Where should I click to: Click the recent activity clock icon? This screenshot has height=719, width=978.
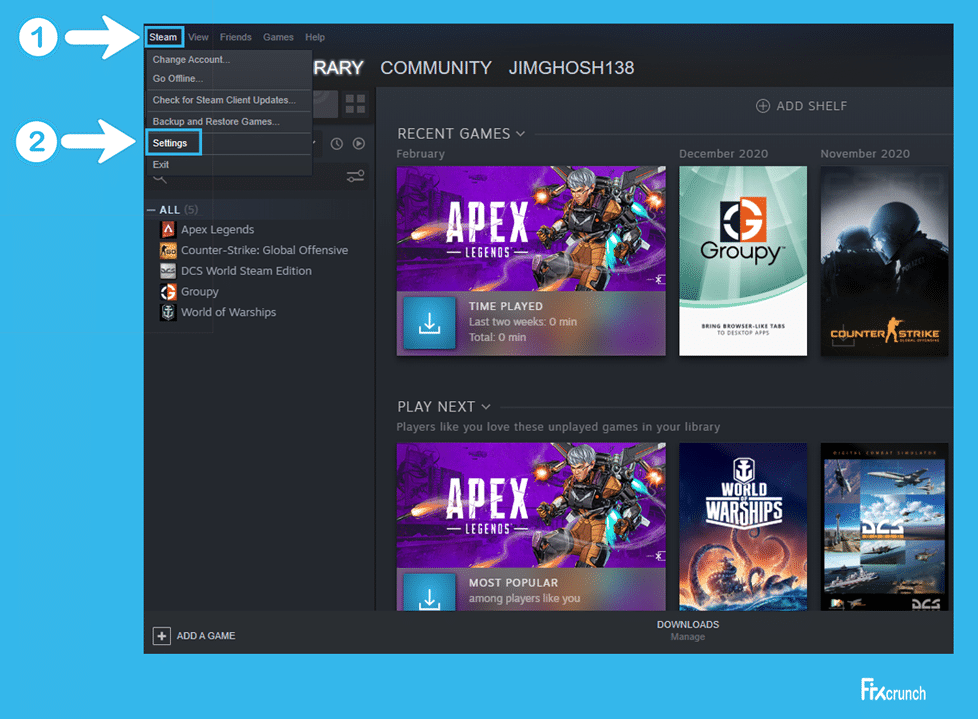(337, 144)
